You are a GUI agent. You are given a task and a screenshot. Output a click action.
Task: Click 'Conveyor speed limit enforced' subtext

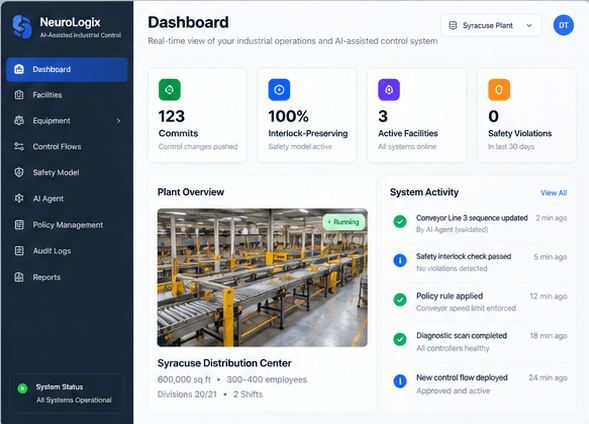(x=466, y=308)
